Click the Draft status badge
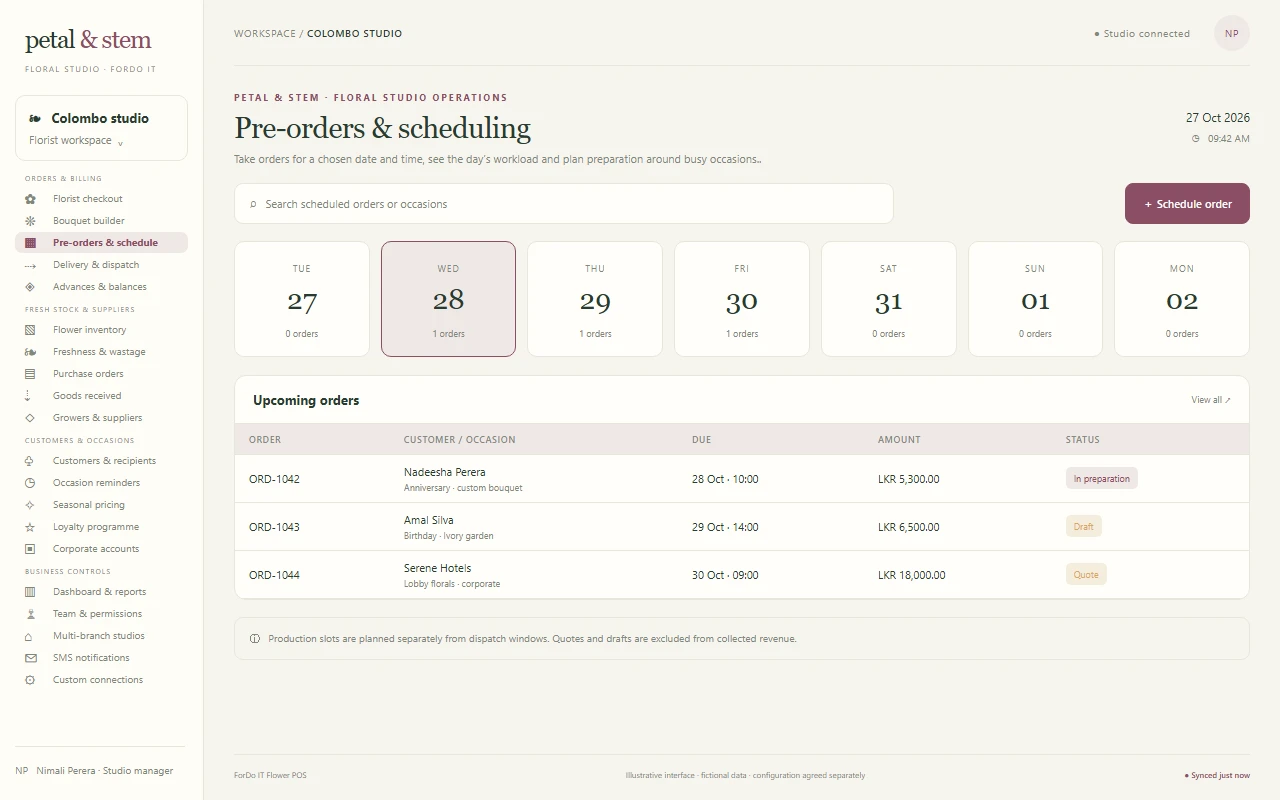The image size is (1280, 800). pos(1084,527)
